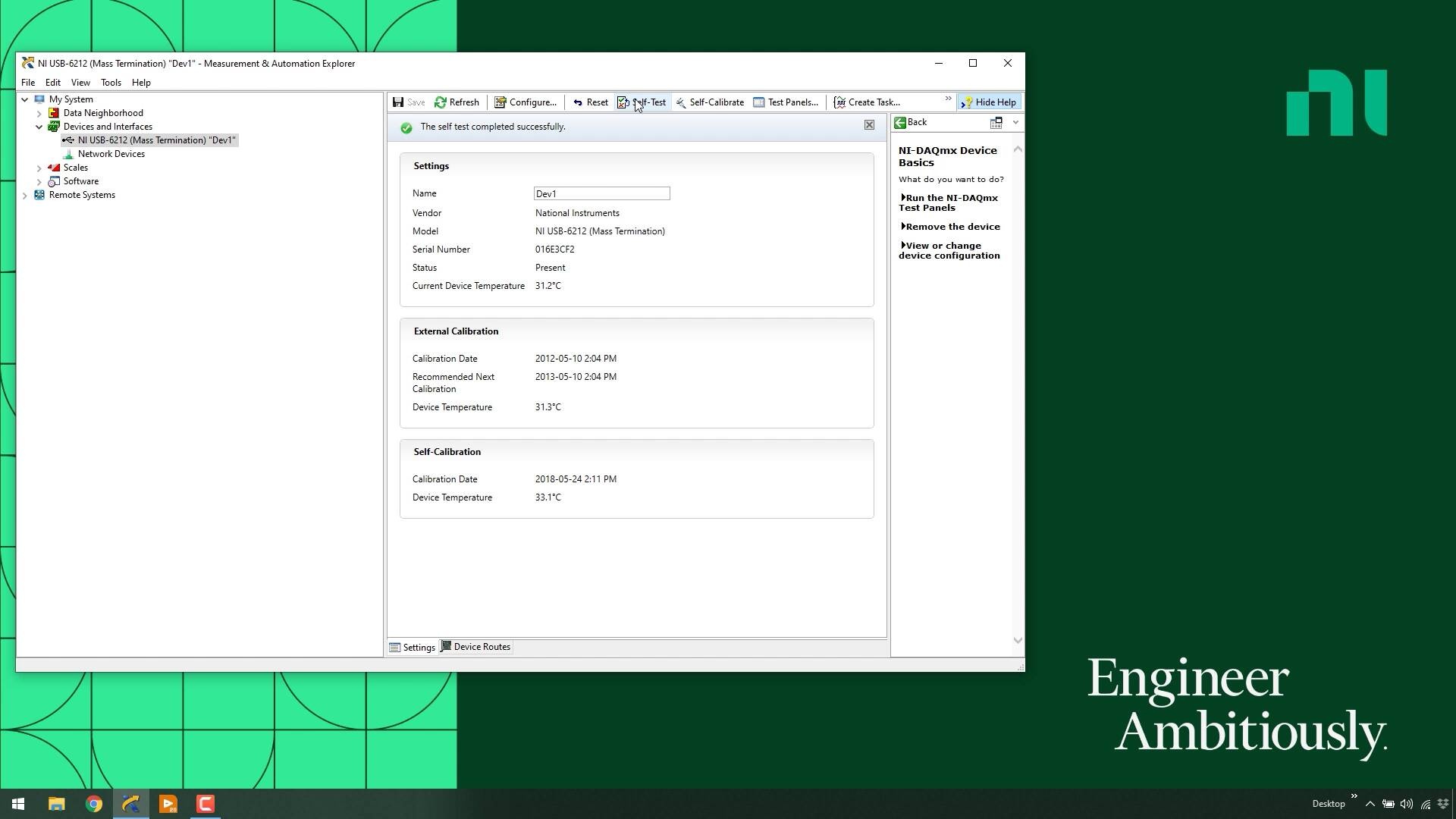Screen dimensions: 1456x819
Task: Select NI USB-6212 Dev1 device in tree
Action: [x=156, y=140]
